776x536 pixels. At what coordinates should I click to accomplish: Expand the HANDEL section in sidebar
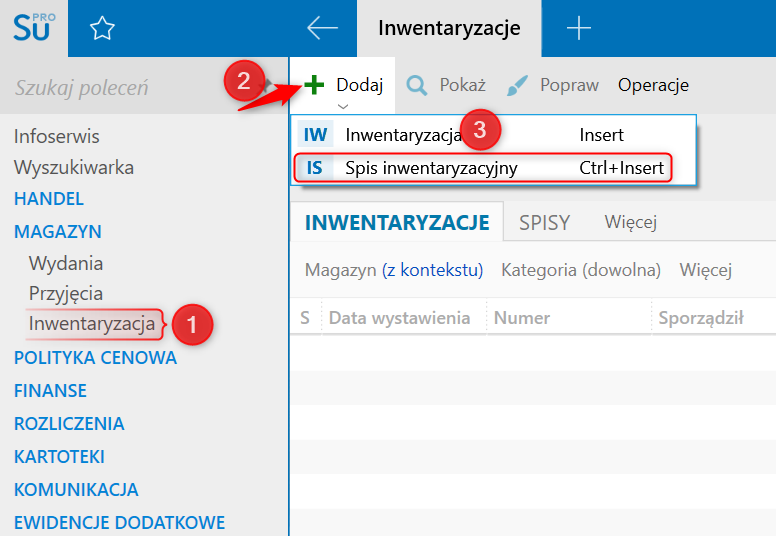[x=49, y=199]
